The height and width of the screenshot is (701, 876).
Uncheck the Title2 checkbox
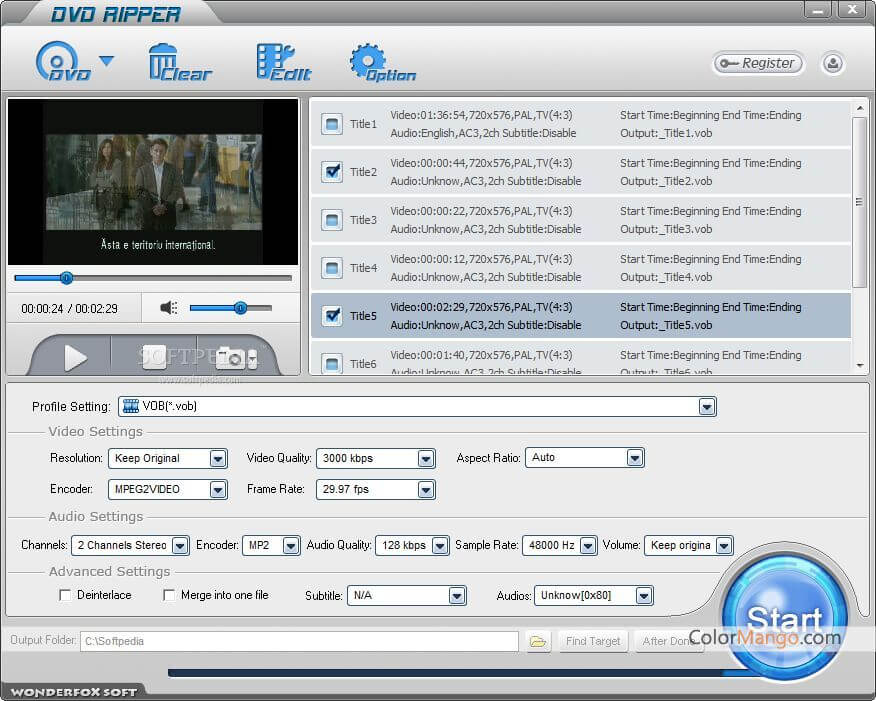click(x=332, y=172)
